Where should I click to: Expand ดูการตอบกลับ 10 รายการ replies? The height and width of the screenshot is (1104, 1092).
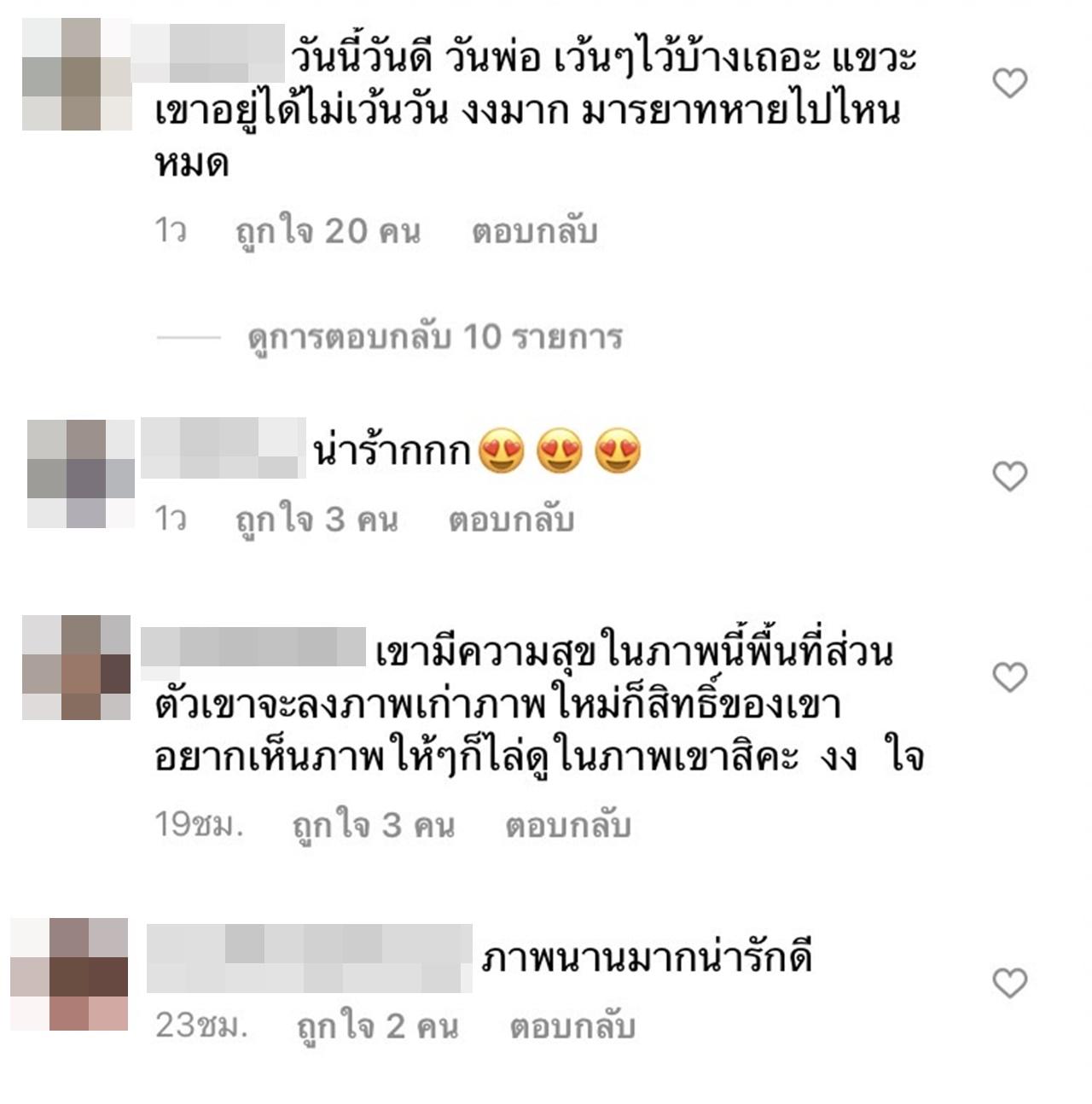(x=434, y=338)
